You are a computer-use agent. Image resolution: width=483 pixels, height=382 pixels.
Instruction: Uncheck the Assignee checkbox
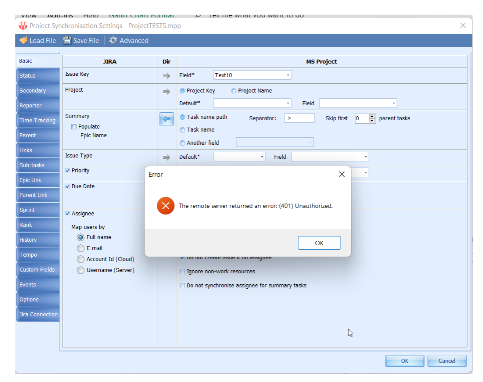(x=68, y=213)
